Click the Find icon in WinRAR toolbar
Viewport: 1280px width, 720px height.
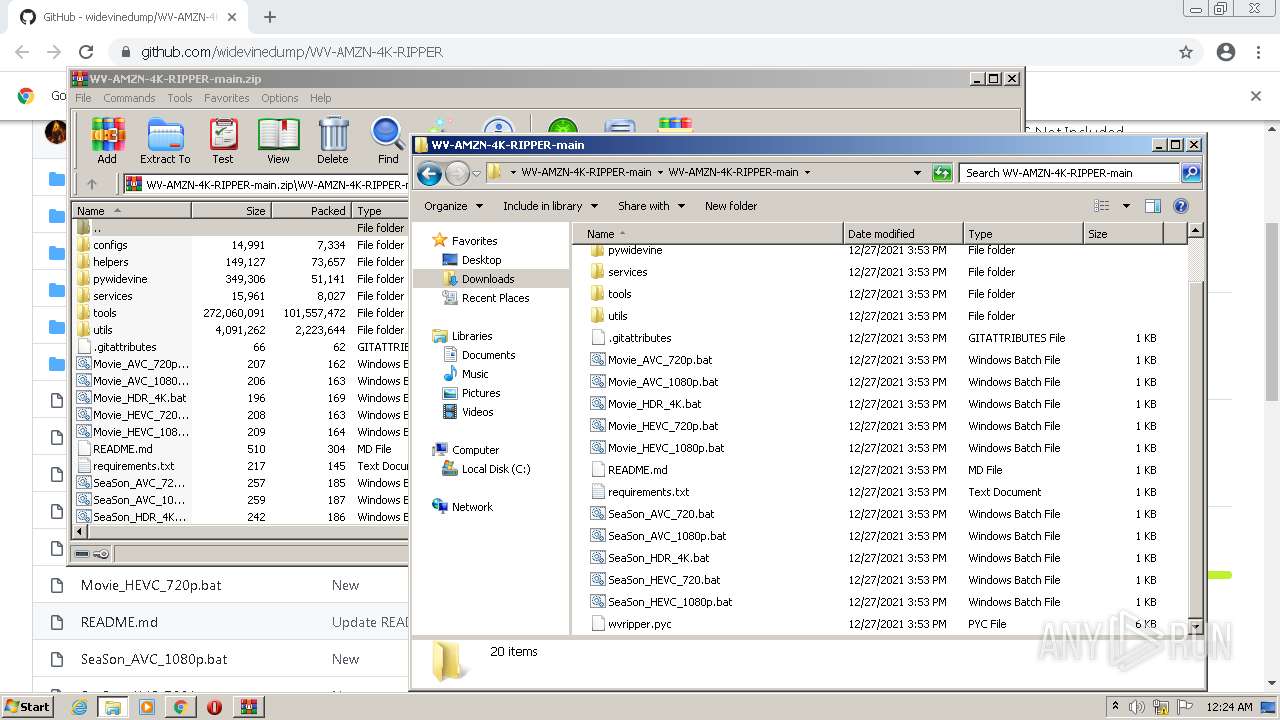pos(388,140)
